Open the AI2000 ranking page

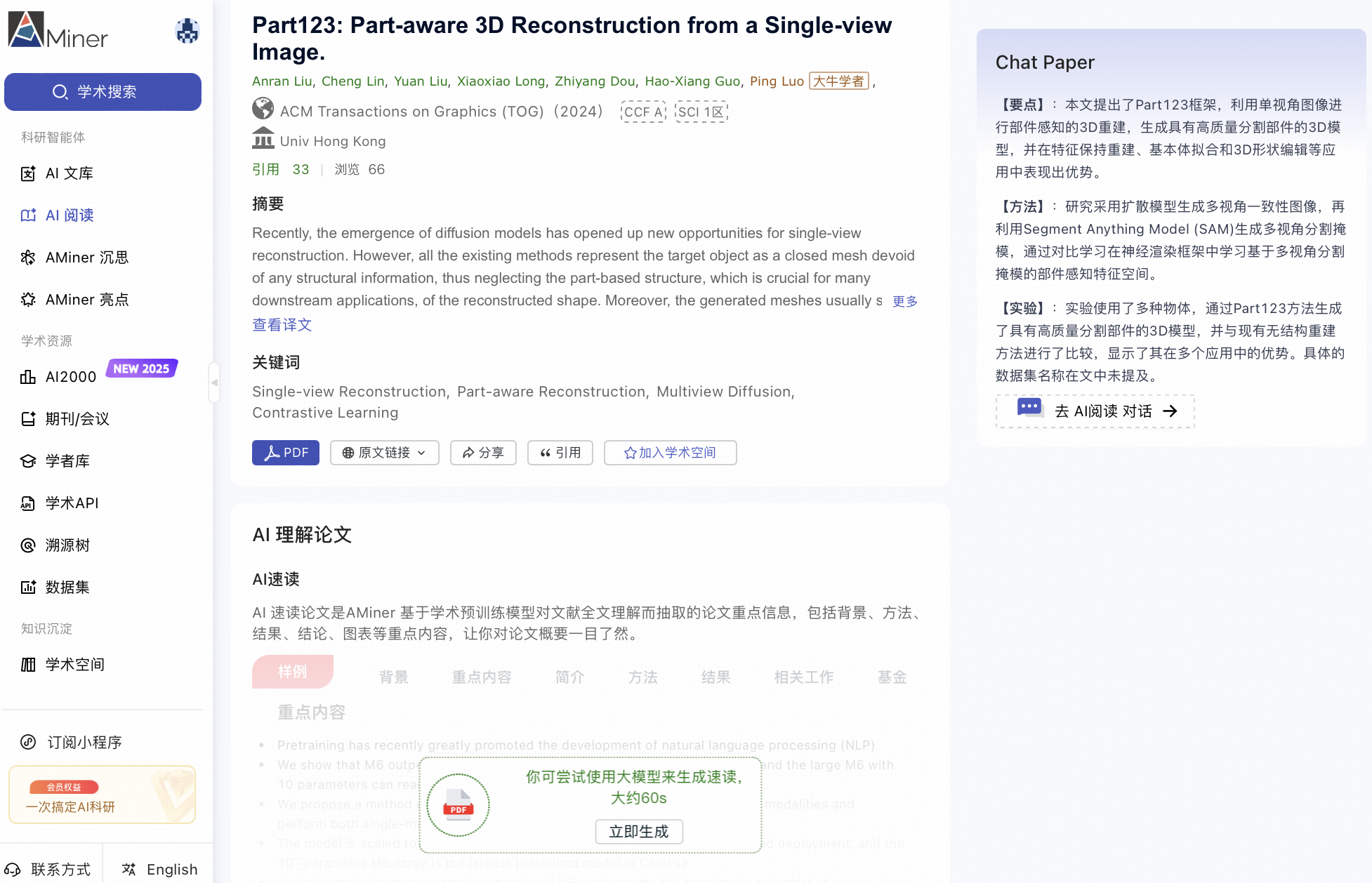(70, 377)
